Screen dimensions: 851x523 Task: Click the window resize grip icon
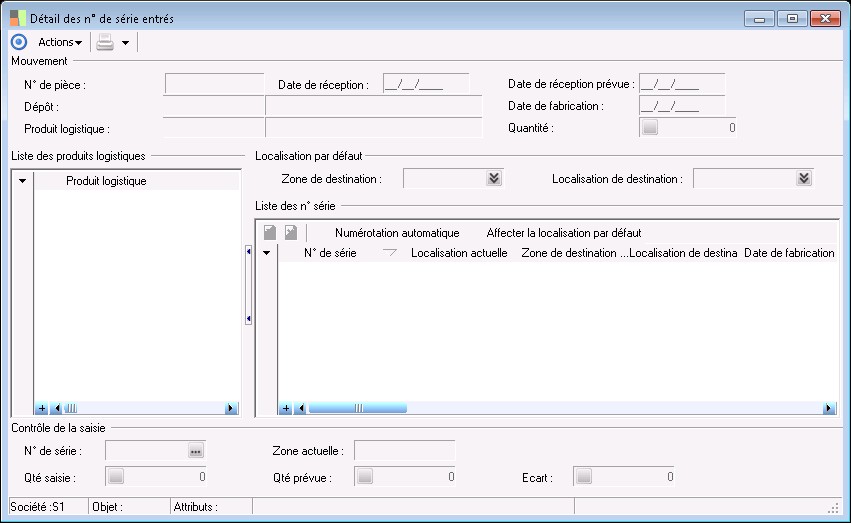pos(834,508)
